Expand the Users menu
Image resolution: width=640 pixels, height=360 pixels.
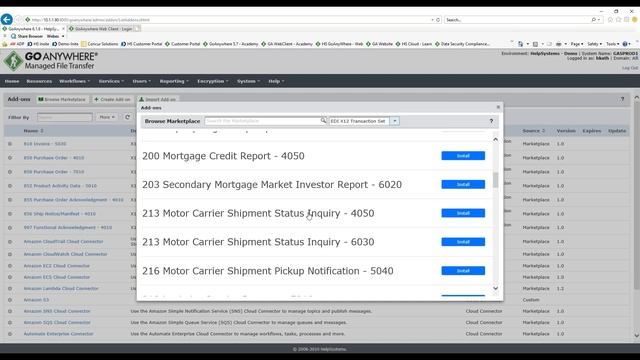point(141,81)
